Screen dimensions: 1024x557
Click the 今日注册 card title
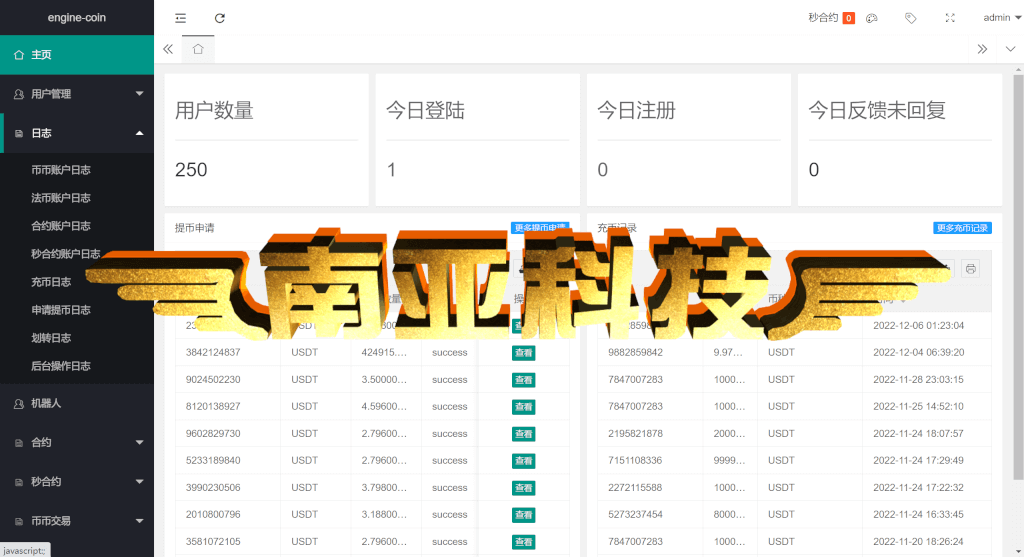tap(636, 110)
